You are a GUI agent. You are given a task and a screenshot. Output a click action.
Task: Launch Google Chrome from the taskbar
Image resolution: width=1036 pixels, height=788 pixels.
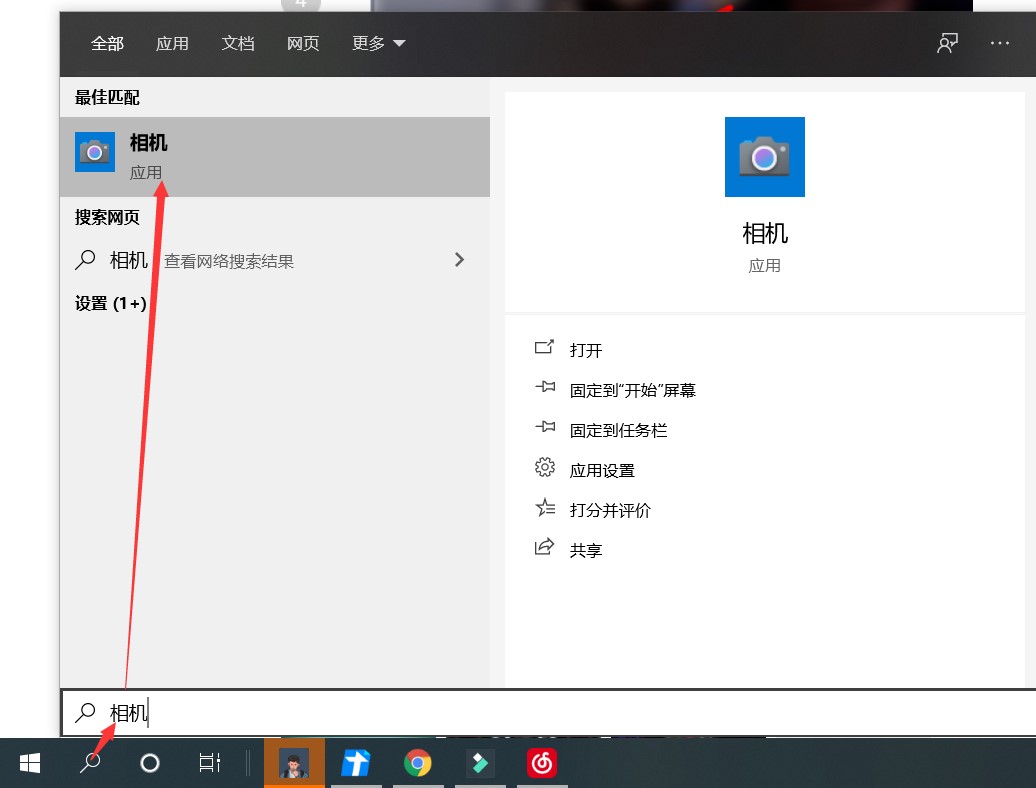(417, 763)
